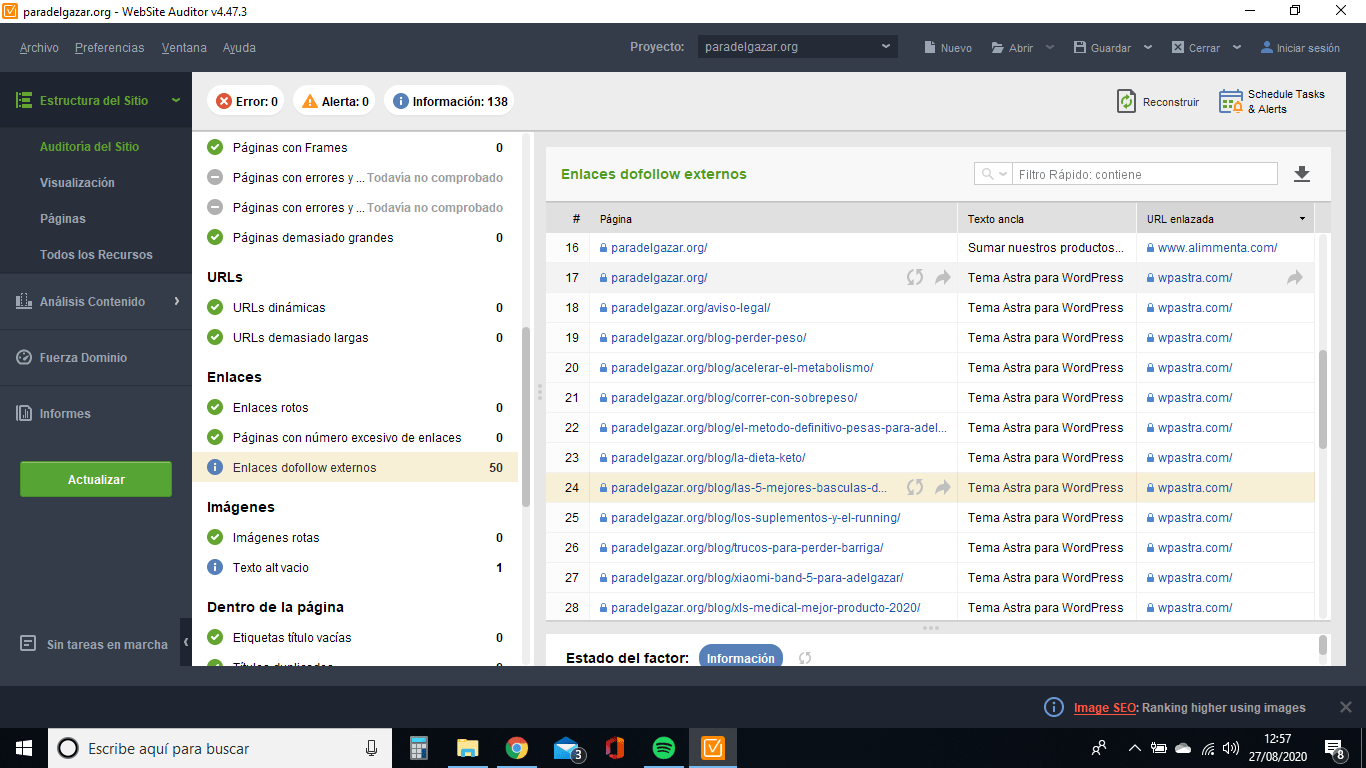Image resolution: width=1366 pixels, height=768 pixels.
Task: Open the Ayuda menu
Action: [239, 47]
